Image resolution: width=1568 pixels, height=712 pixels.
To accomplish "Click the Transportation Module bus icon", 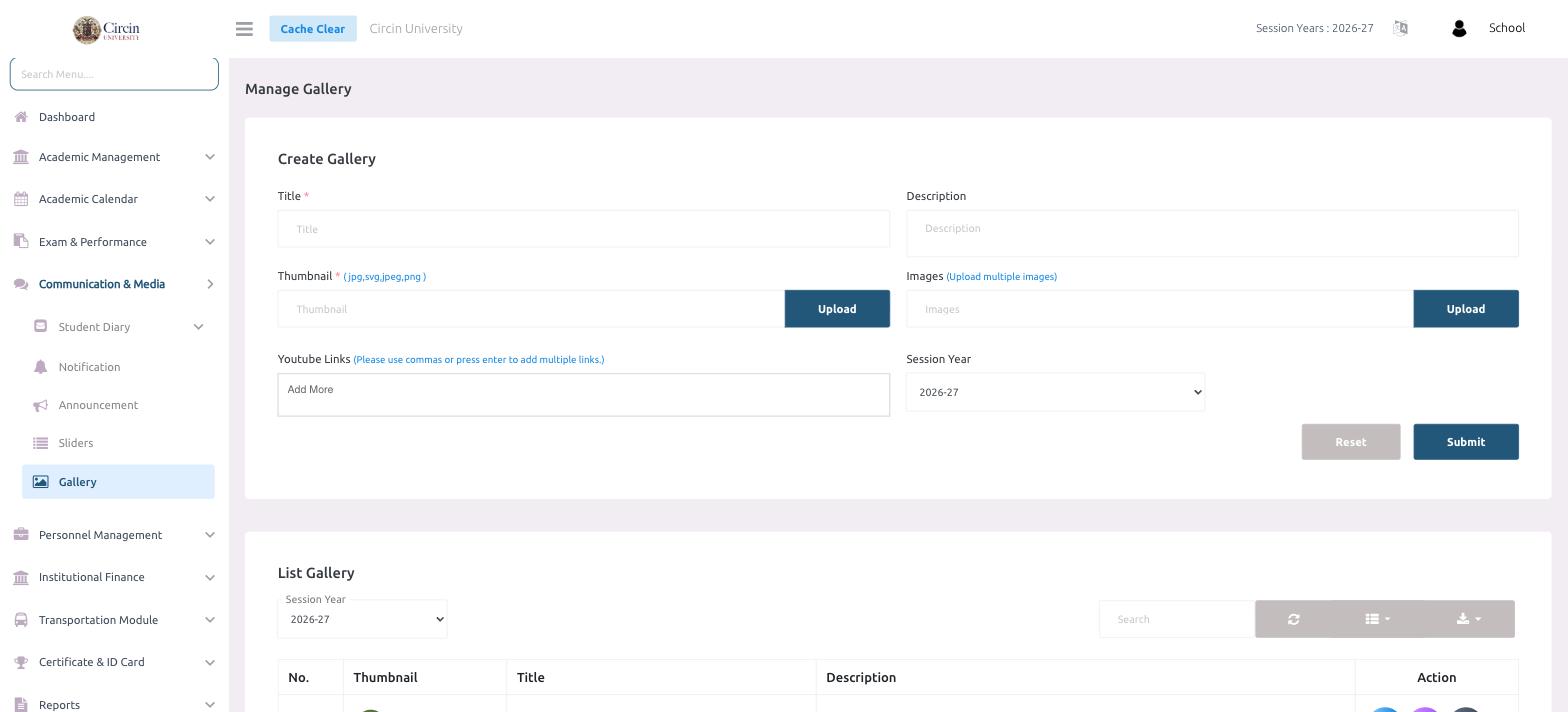I will [x=21, y=620].
